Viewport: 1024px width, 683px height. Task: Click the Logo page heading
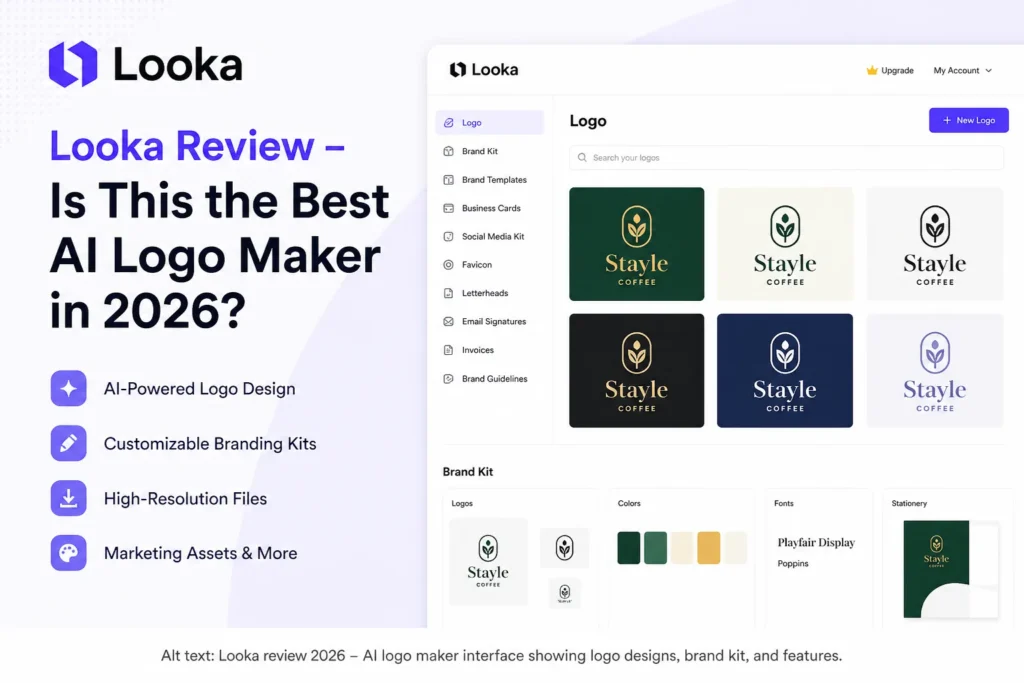[x=588, y=121]
